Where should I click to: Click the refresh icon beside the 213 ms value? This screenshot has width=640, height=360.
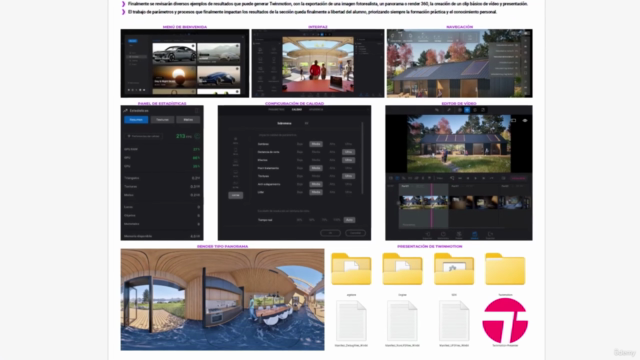(198, 136)
